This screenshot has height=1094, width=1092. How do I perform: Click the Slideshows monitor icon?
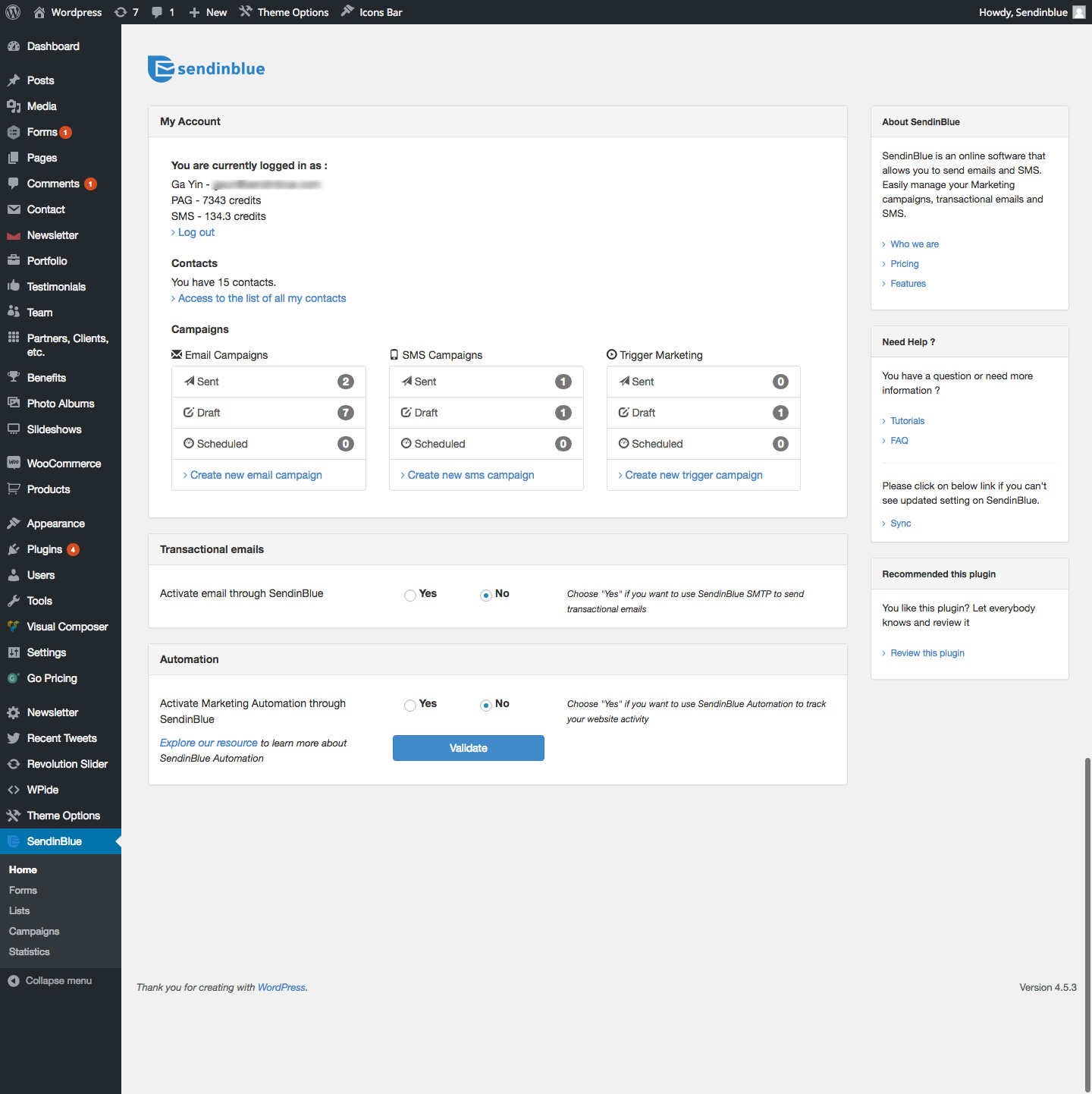pos(14,429)
